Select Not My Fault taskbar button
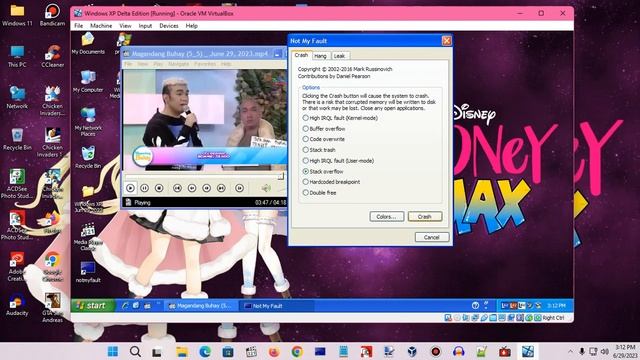The height and width of the screenshot is (360, 640). click(x=277, y=306)
